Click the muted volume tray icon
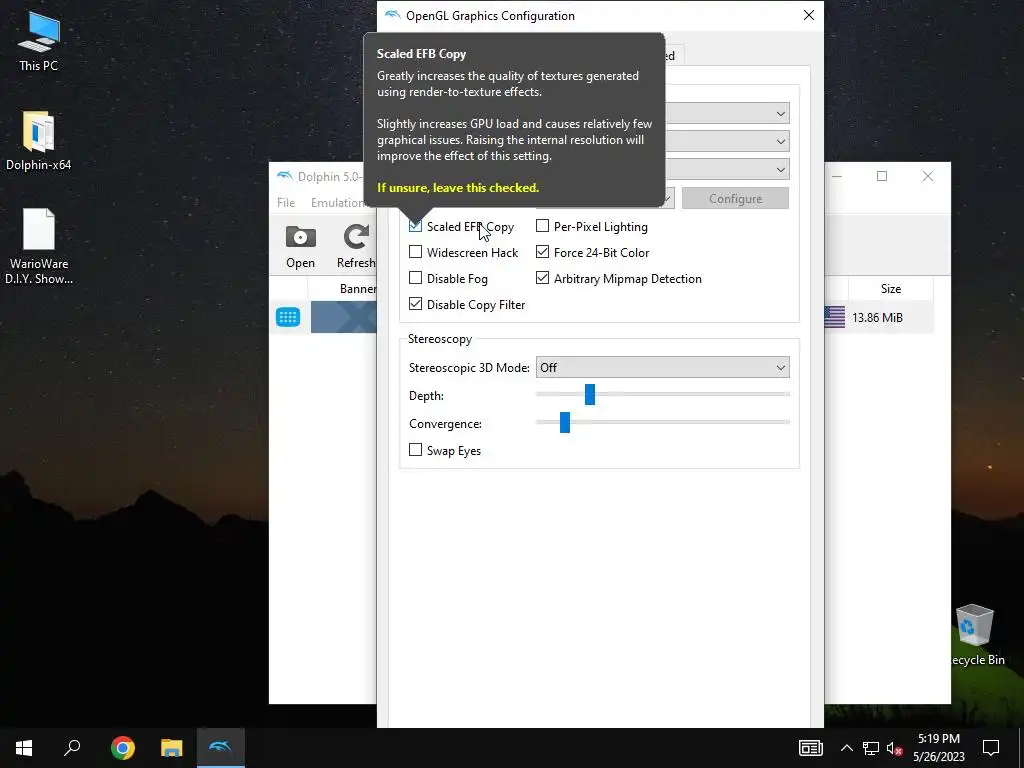The width and height of the screenshot is (1024, 768). 894,748
